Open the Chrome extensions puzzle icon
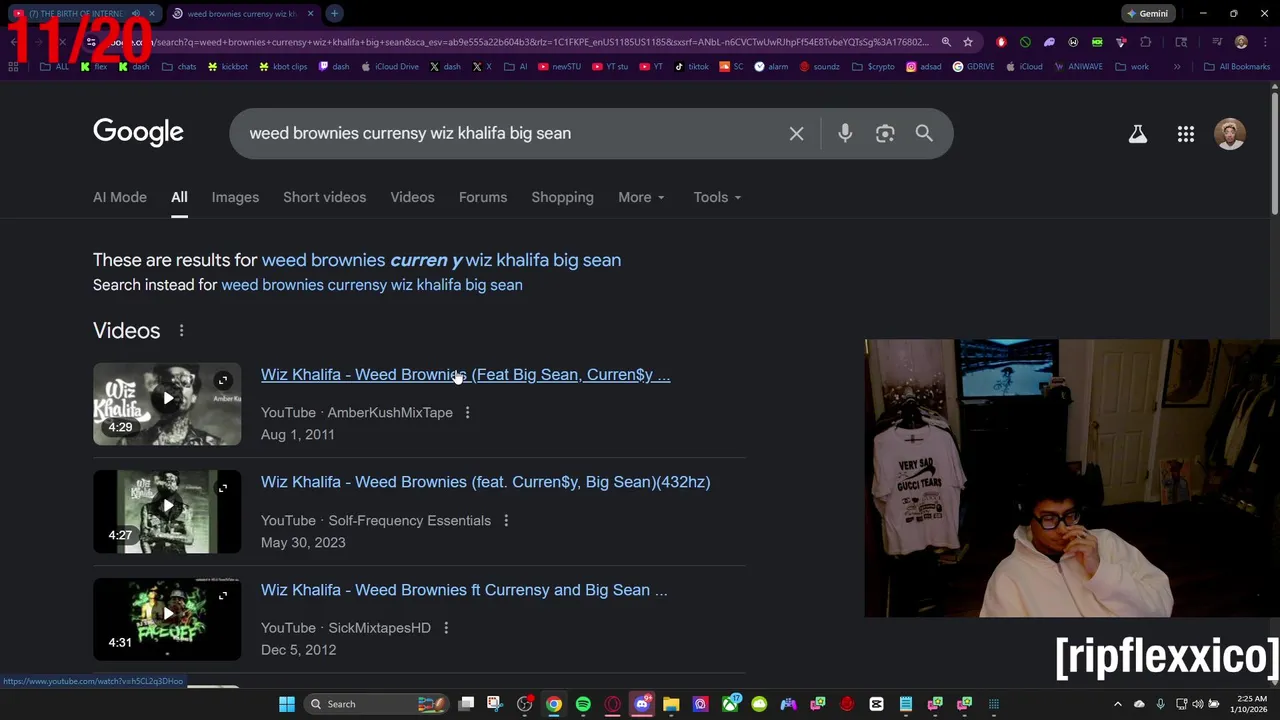1280x720 pixels. coord(1145,42)
